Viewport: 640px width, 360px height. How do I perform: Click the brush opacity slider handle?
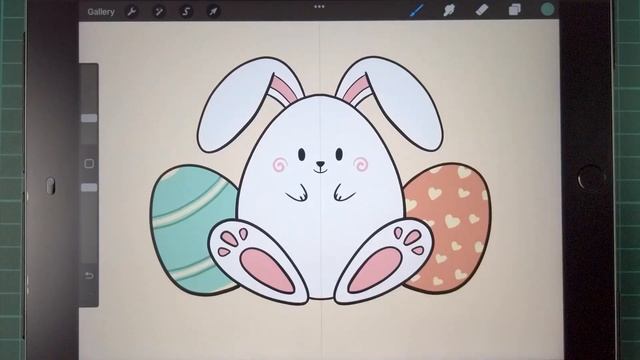pyautogui.click(x=89, y=188)
